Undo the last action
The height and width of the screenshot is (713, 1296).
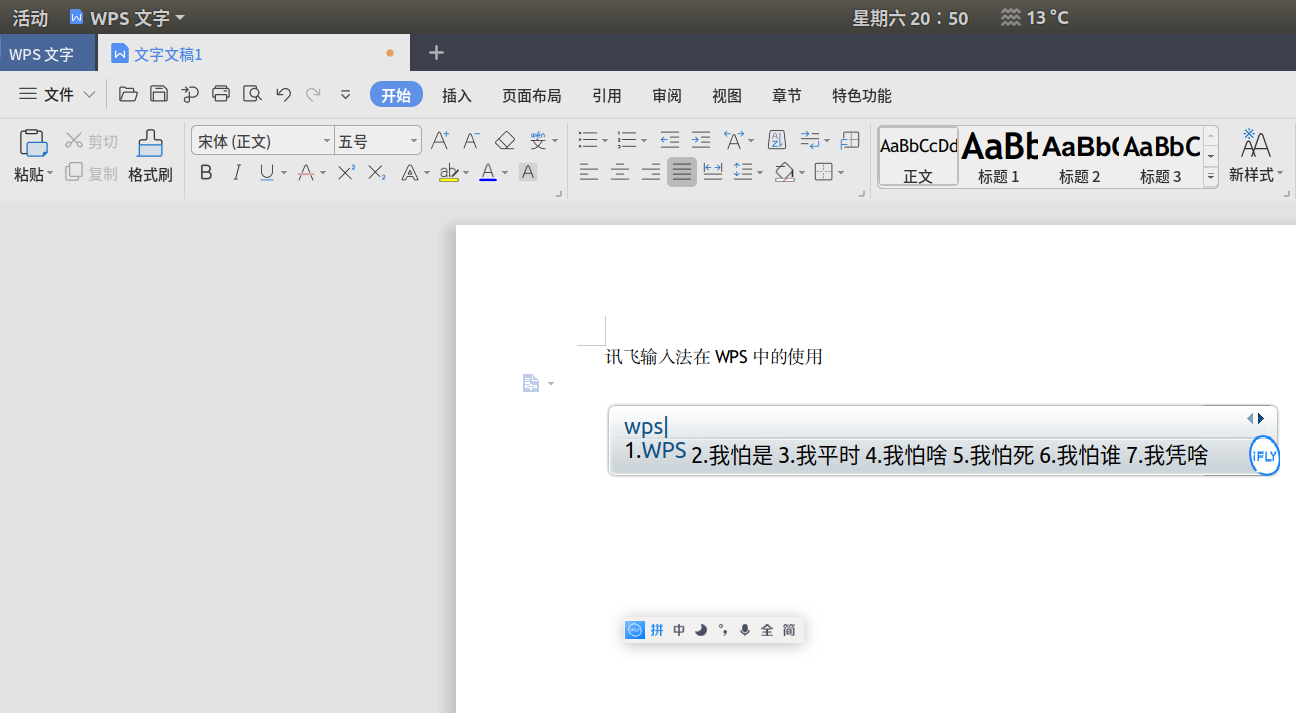pyautogui.click(x=283, y=95)
